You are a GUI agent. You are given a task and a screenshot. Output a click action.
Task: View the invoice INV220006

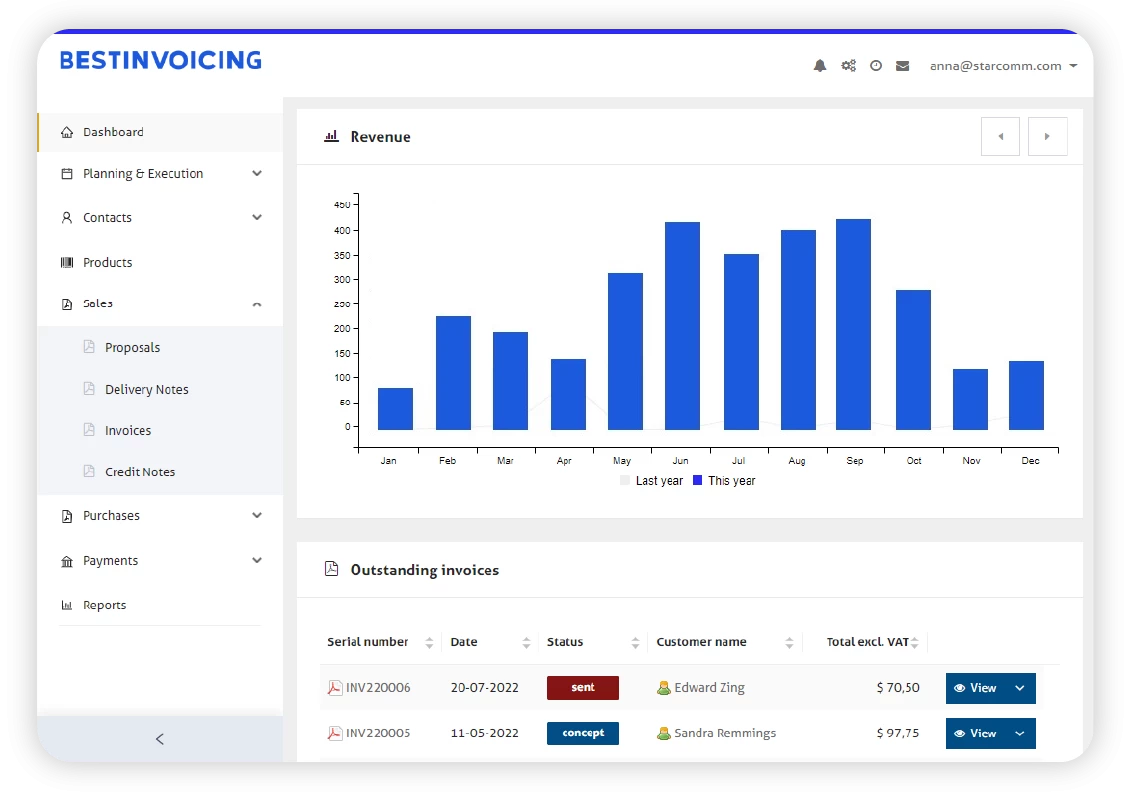(x=980, y=688)
